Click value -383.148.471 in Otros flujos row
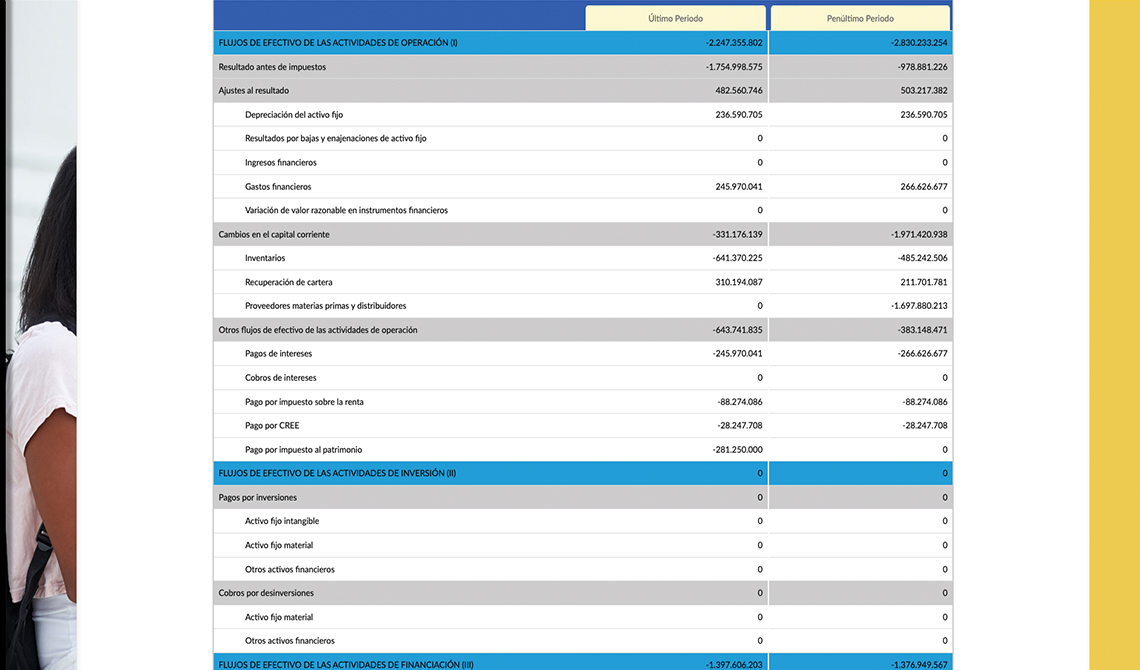Viewport: 1140px width, 670px height. pos(923,330)
